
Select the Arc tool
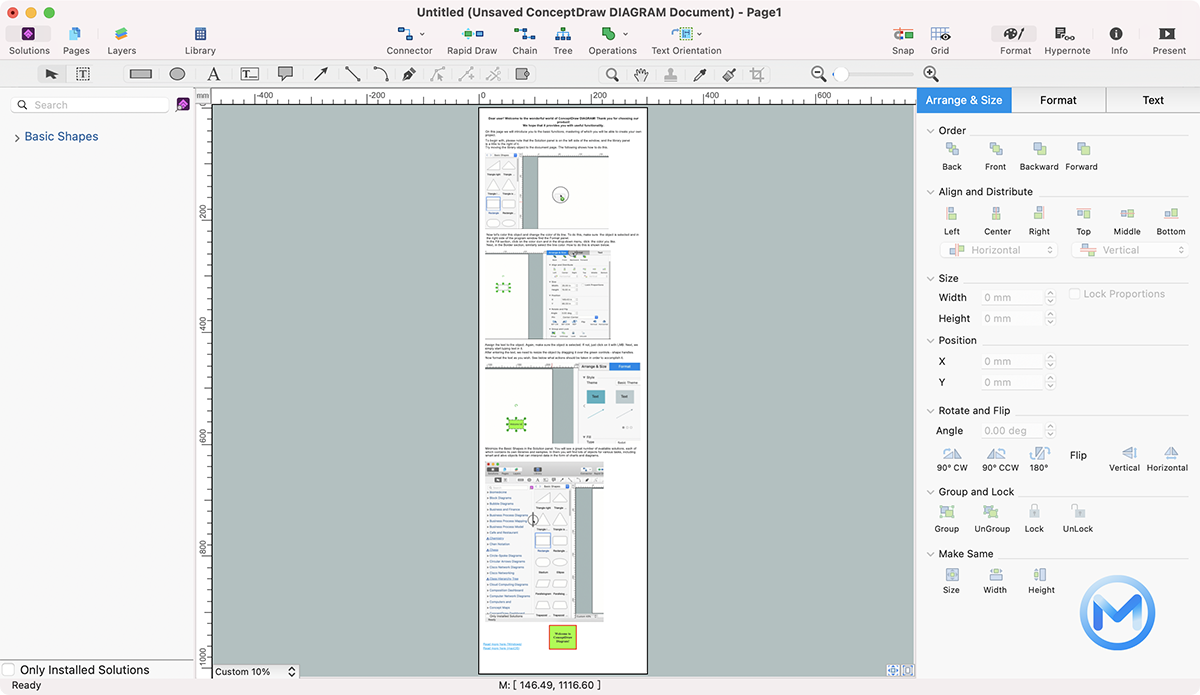[381, 74]
